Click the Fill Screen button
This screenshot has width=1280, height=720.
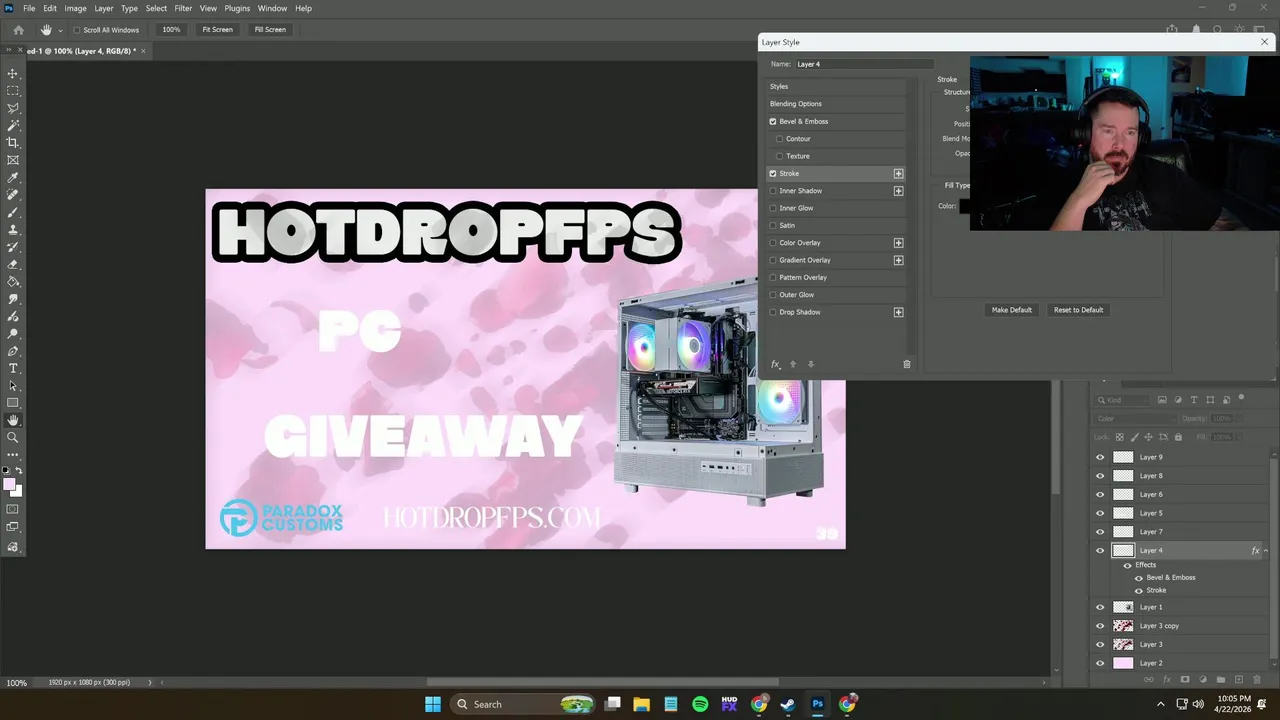coord(270,30)
